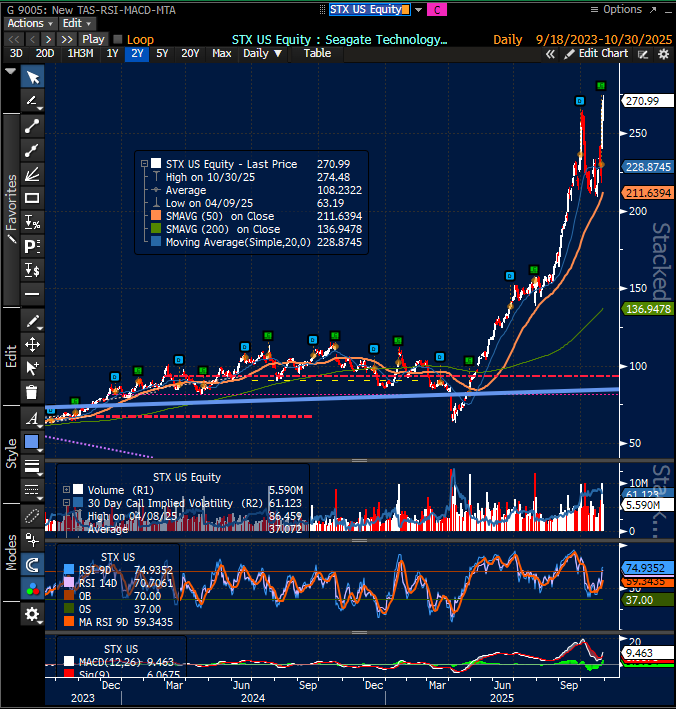Click the grip handle left of STX field
Image resolution: width=676 pixels, height=709 pixels.
(x=322, y=9)
